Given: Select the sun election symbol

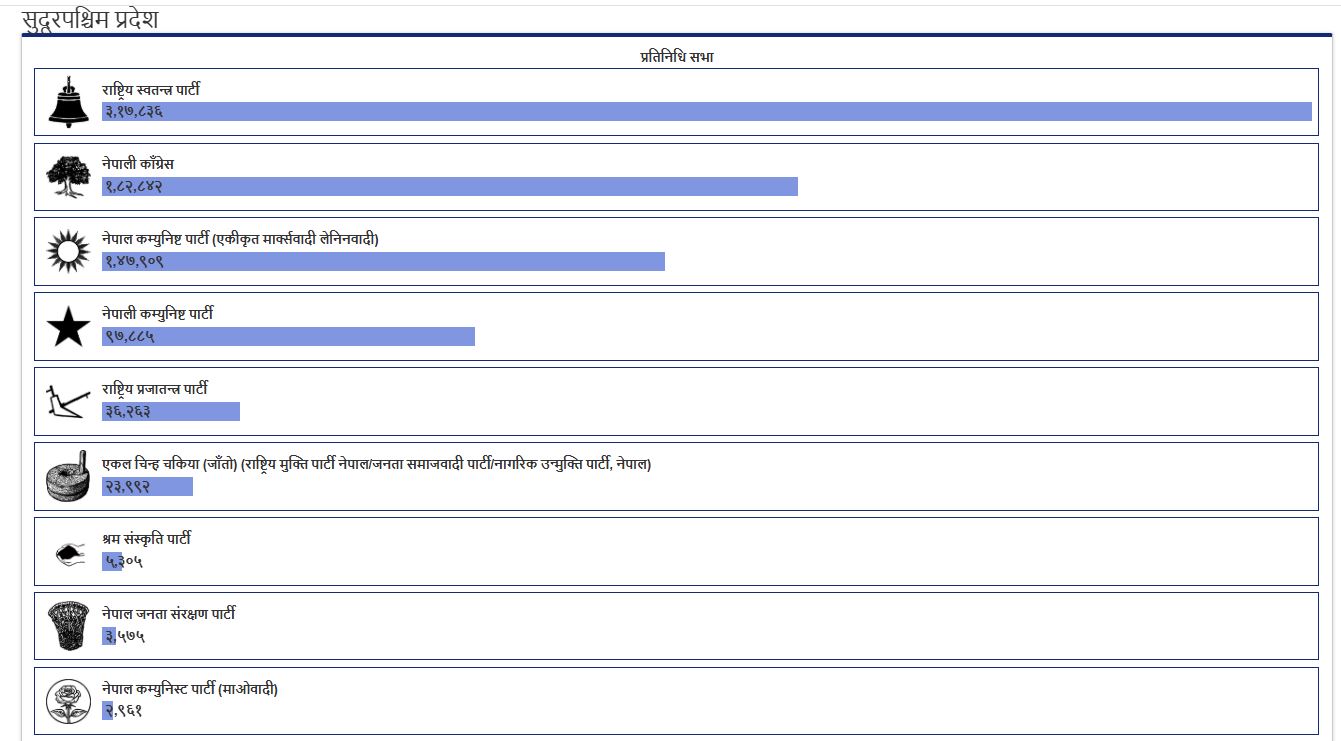Looking at the screenshot, I should (x=68, y=252).
